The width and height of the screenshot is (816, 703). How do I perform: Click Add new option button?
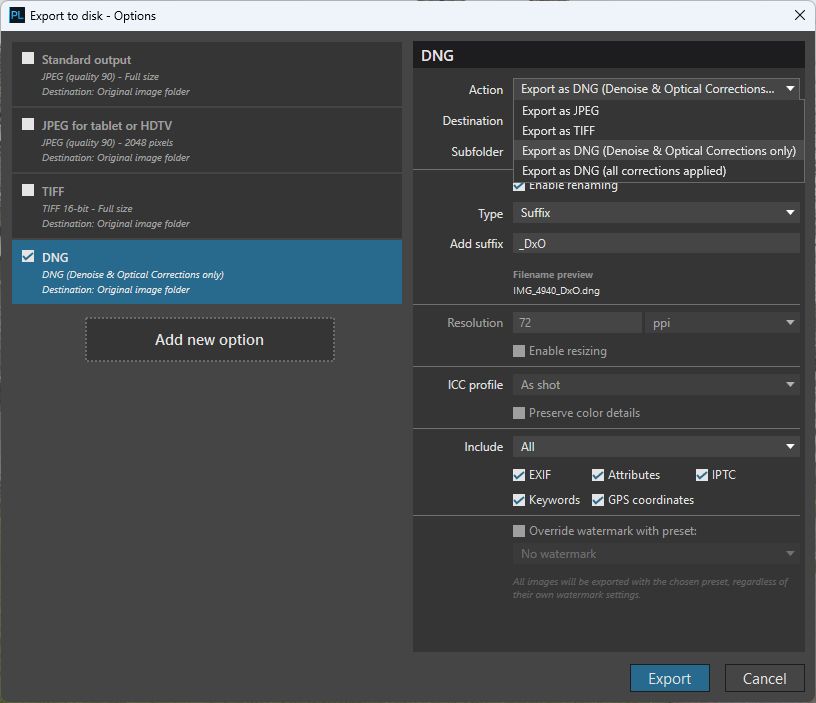(x=210, y=340)
